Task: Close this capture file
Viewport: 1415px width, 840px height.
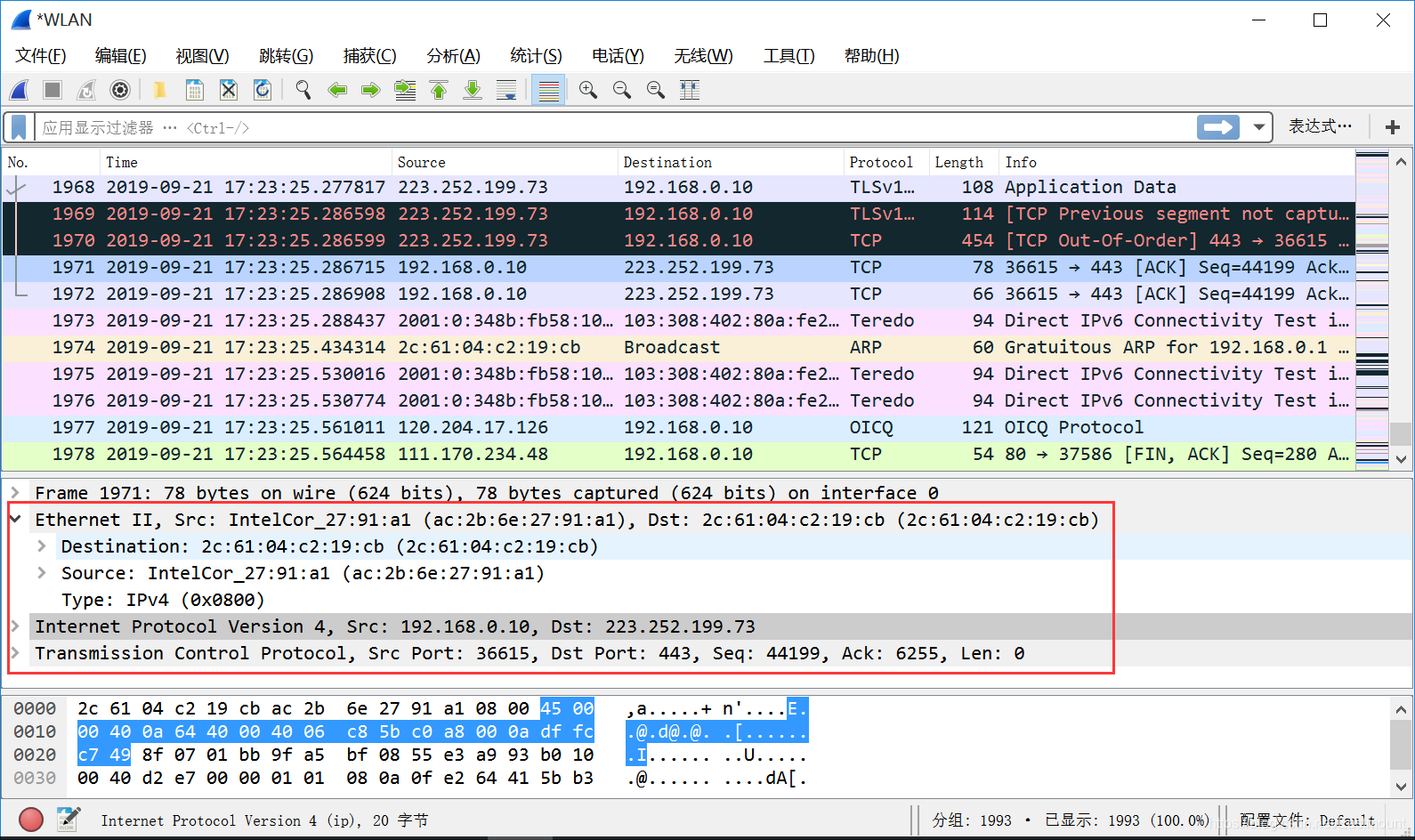Action: [x=228, y=90]
